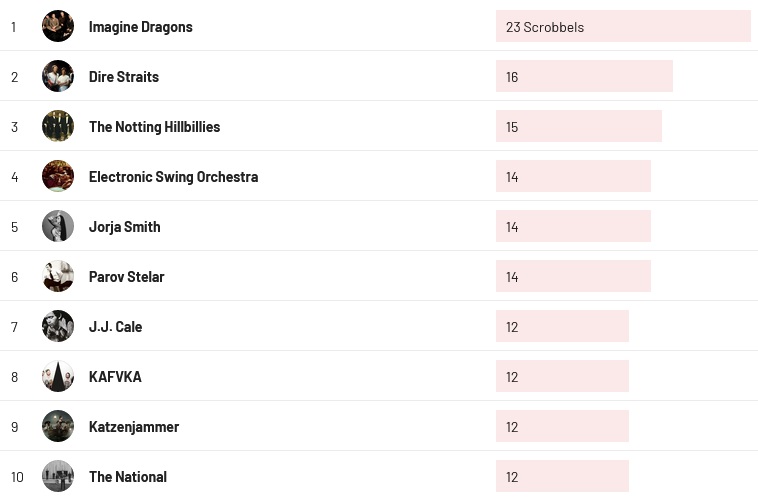The image size is (758, 497).
Task: Open Dire Straits avatar image
Action: click(x=58, y=76)
